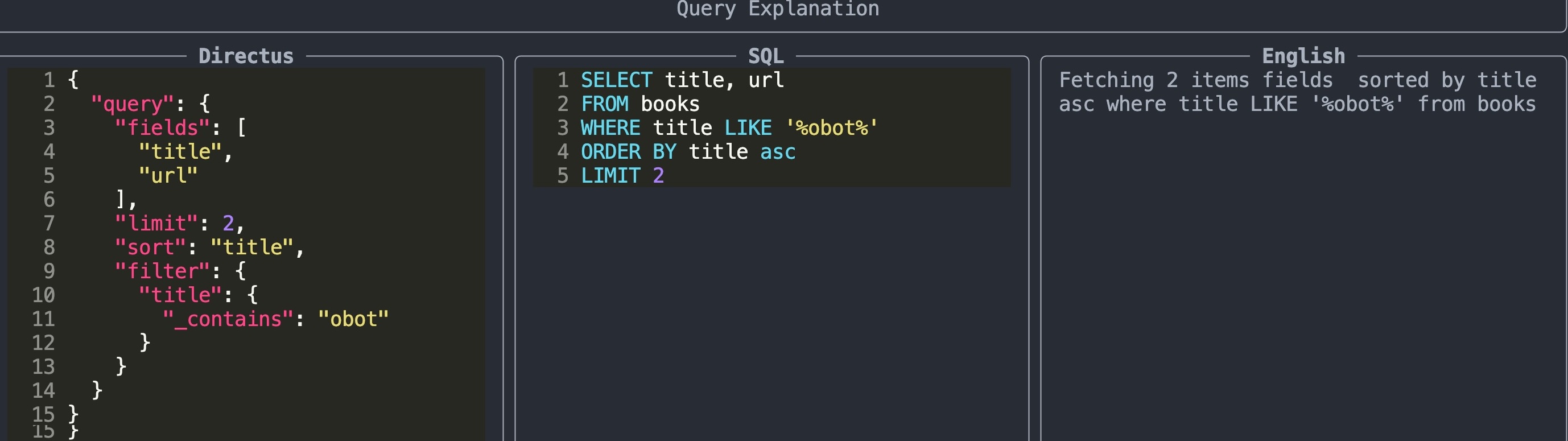Viewport: 1568px width, 441px height.
Task: Click the ORDER BY keyword
Action: 628,152
